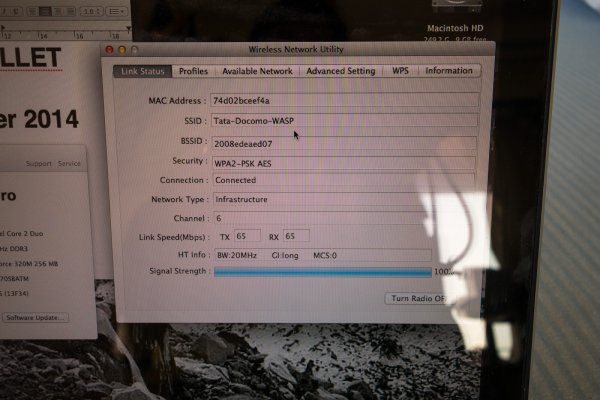Click the left indent marker on ruler
The image size is (600, 400).
click(x=3, y=29)
